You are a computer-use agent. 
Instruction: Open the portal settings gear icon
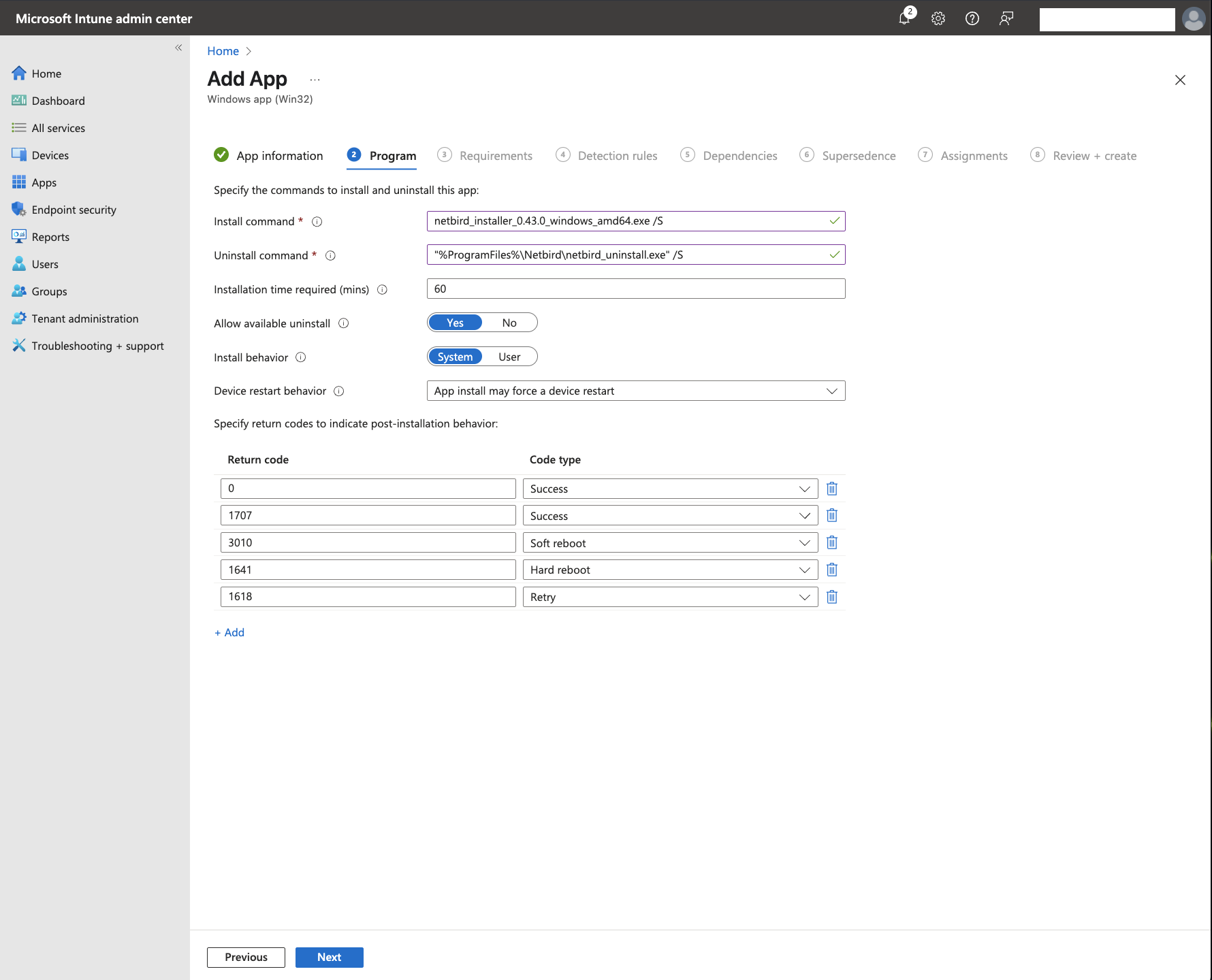tap(938, 18)
